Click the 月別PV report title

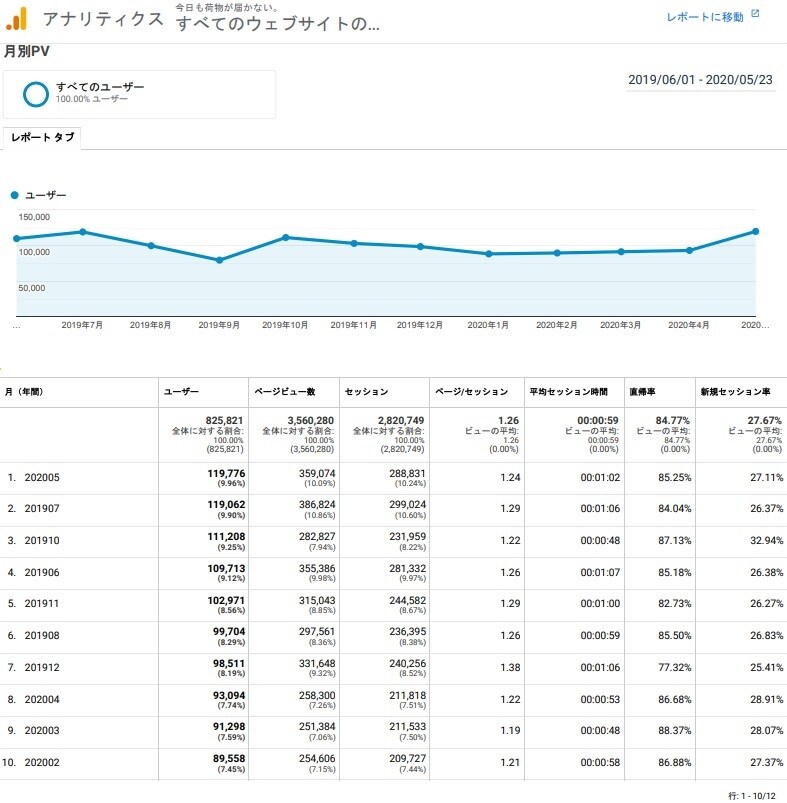click(x=27, y=52)
